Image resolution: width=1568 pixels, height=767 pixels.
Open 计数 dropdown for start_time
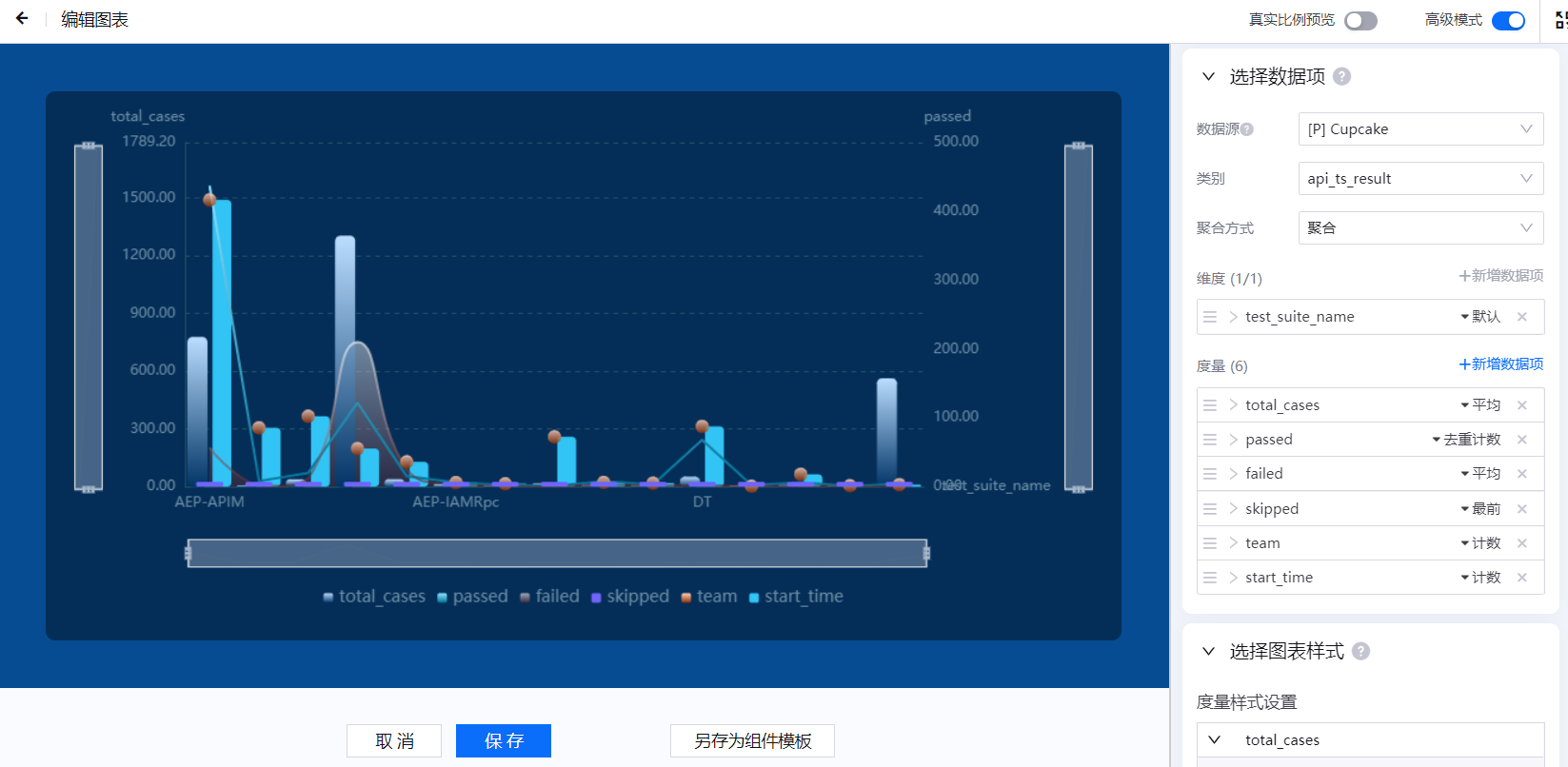(1480, 578)
